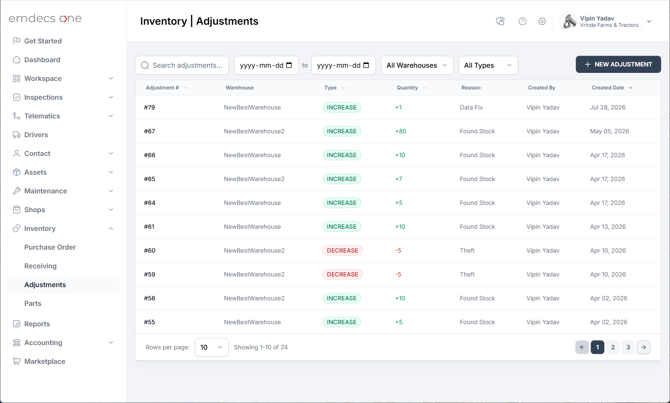Open adjustment #79 row
Viewport: 670px width, 403px height.
(398, 107)
